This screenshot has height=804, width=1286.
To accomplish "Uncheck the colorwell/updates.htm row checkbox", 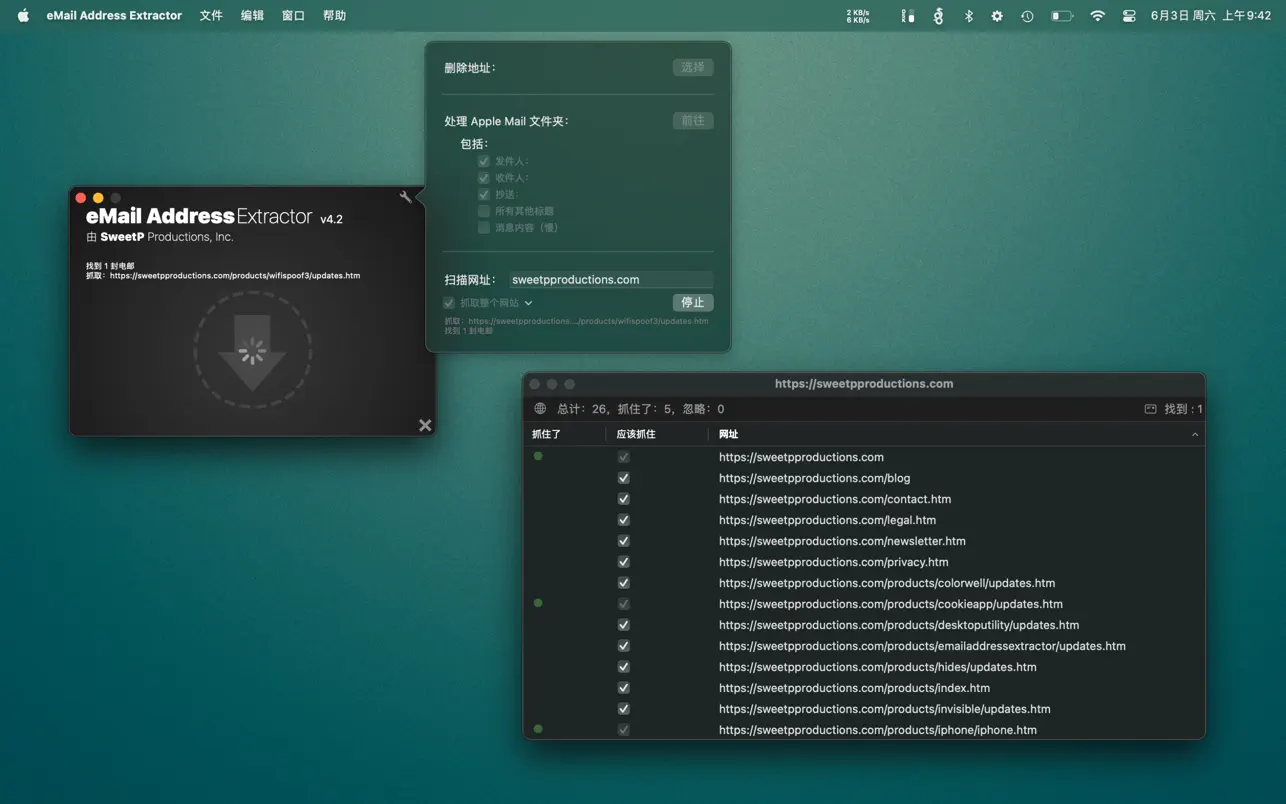I will tap(624, 583).
